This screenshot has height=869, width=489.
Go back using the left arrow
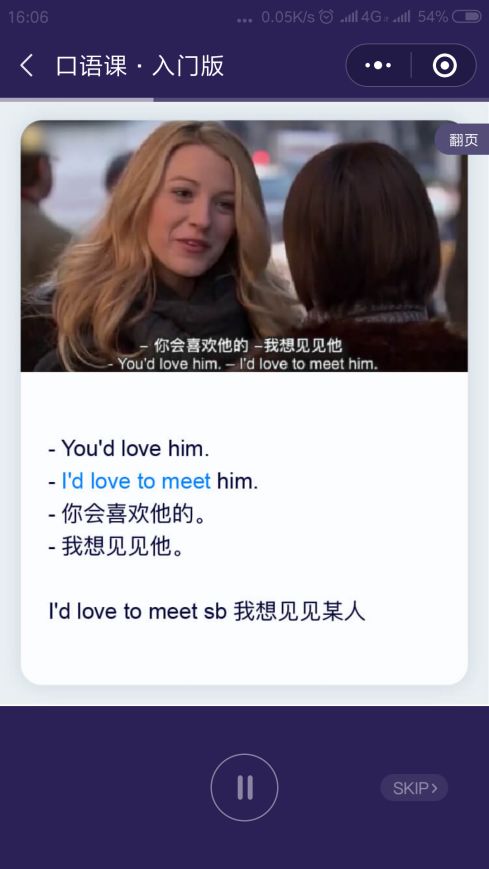26,66
